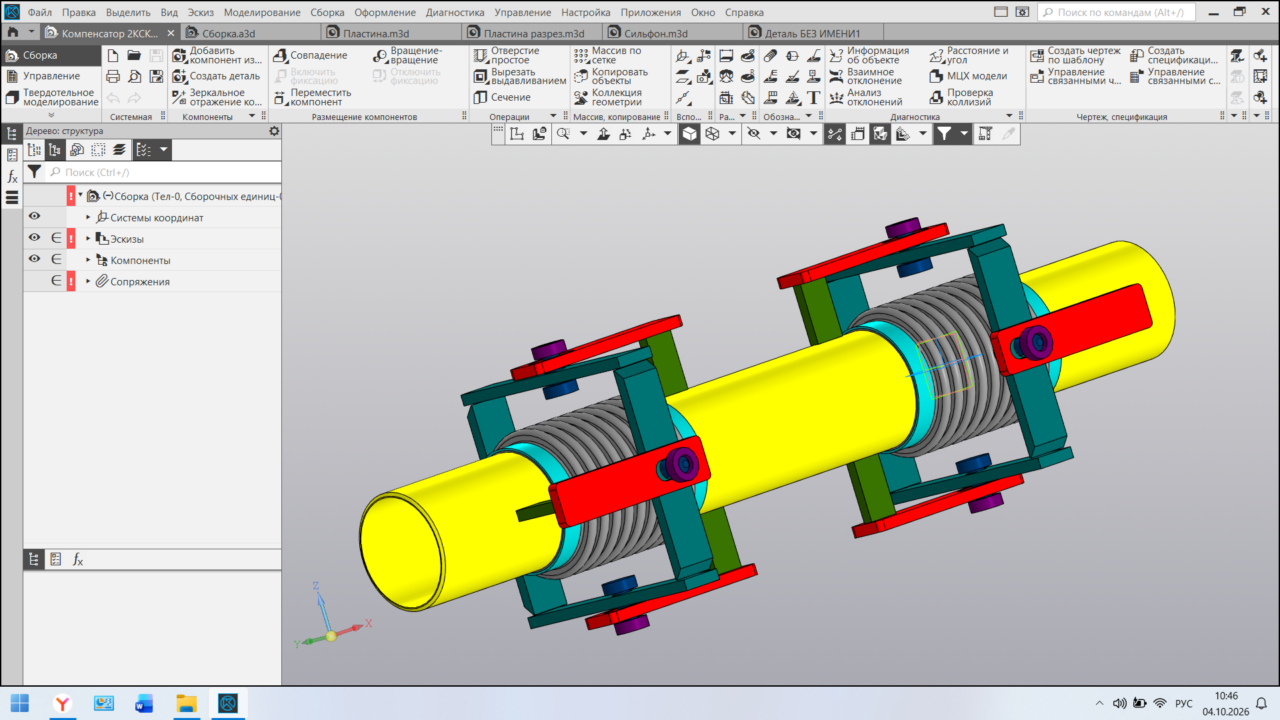Expand the 'Компоненты' tree node
Image resolution: width=1280 pixels, height=720 pixels.
[88, 260]
